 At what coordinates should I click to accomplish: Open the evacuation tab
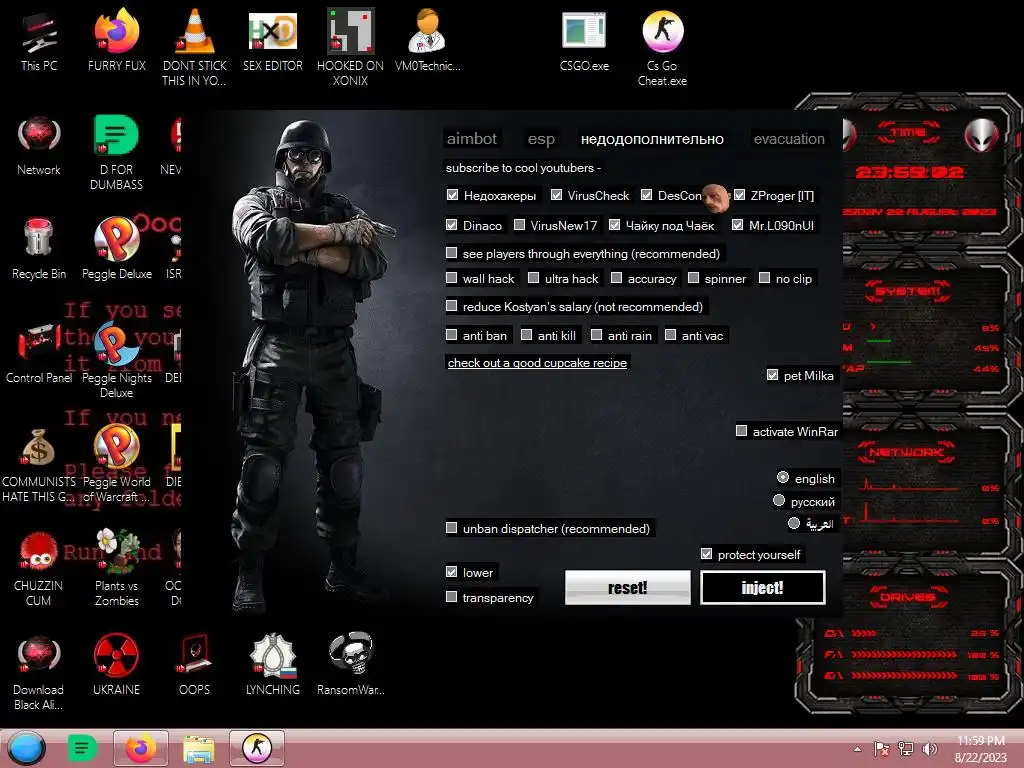click(789, 138)
